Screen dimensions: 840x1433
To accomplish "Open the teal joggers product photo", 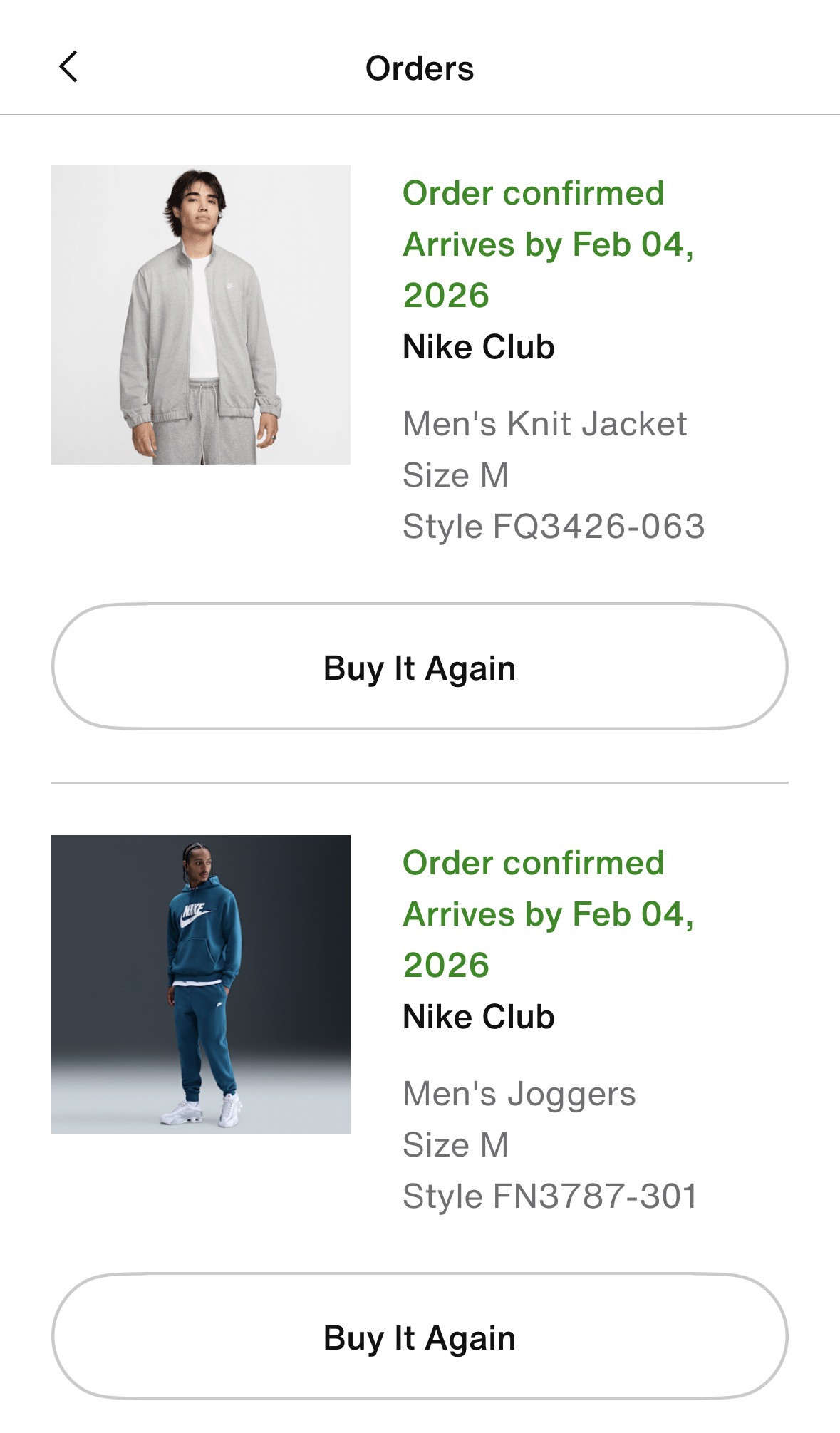I will (x=201, y=984).
